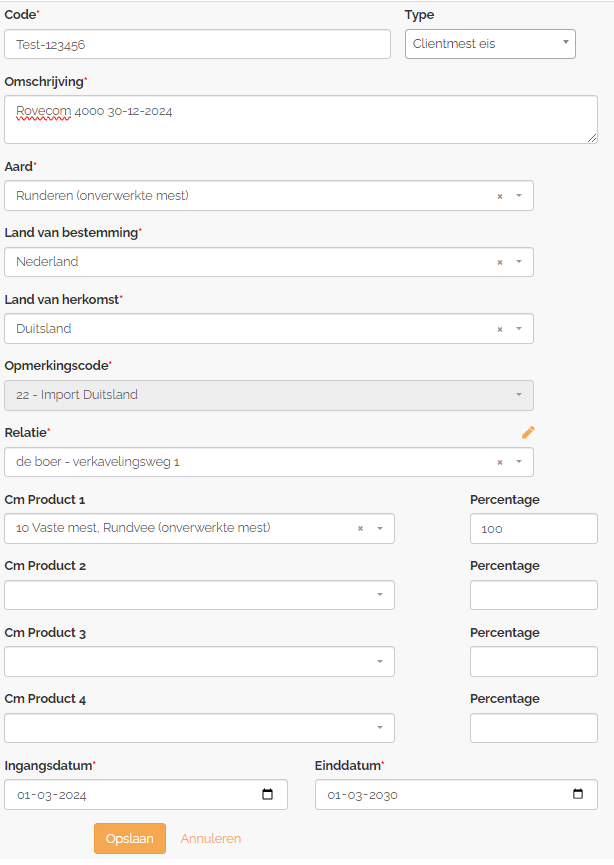The image size is (614, 865).
Task: Save the form with the Opslaan button
Action: (x=130, y=839)
